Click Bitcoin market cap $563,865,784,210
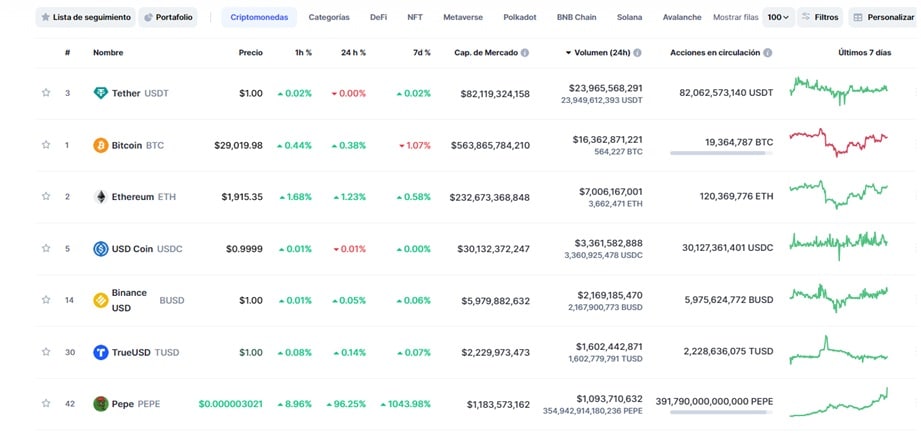The image size is (921, 438). pyautogui.click(x=490, y=145)
